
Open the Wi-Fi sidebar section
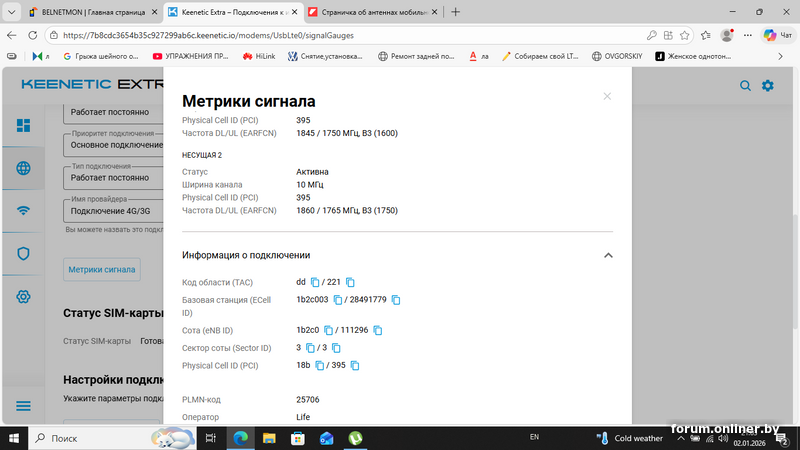tap(23, 210)
